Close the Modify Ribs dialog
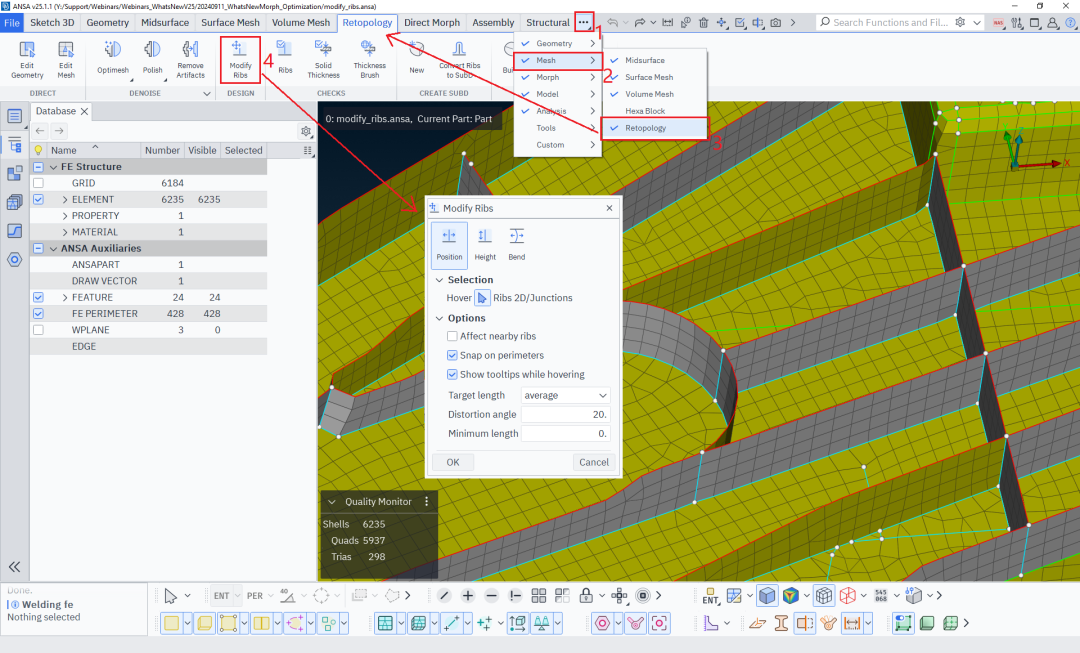The width and height of the screenshot is (1080, 653). click(x=609, y=208)
